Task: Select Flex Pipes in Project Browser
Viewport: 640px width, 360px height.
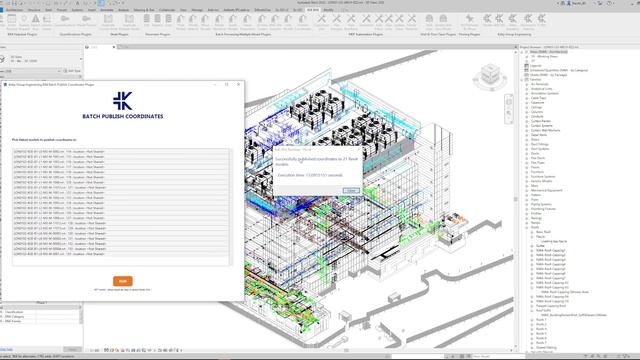Action: (538, 162)
